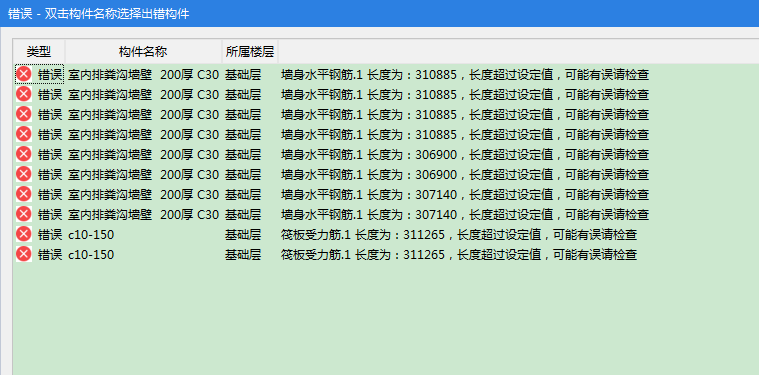Click the error icon in the second 310885 row

[24, 94]
